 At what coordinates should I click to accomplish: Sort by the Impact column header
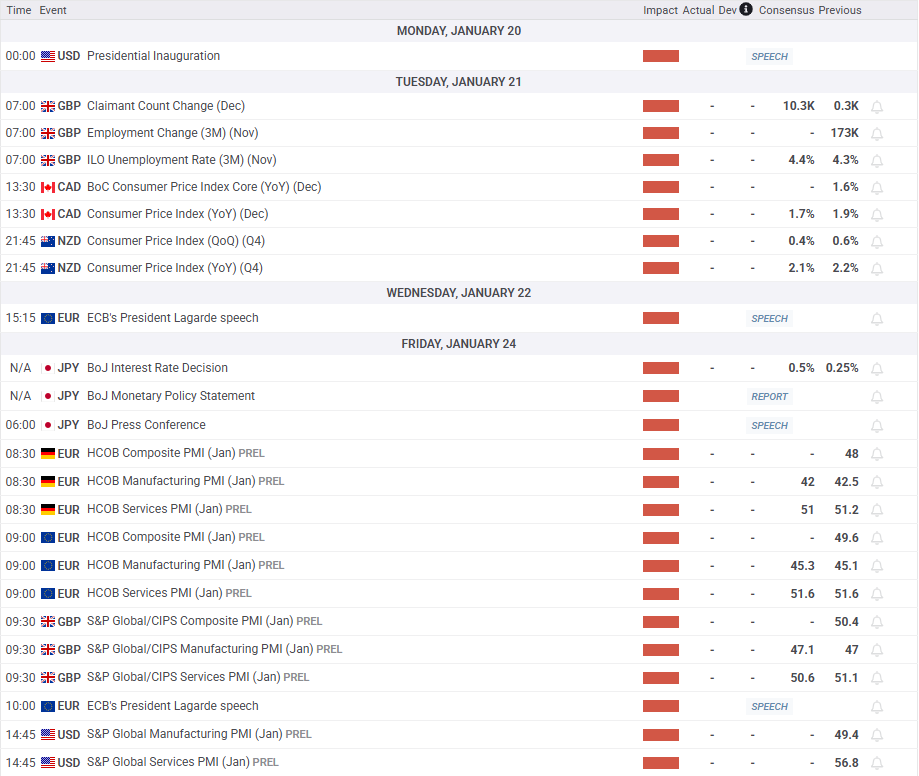click(x=660, y=10)
